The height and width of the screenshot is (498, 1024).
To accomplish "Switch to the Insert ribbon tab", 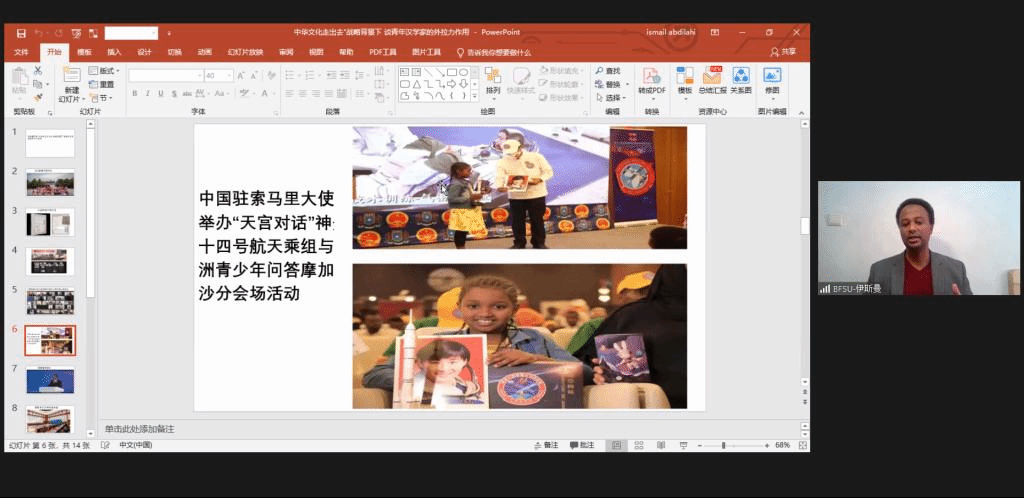I will [x=114, y=52].
